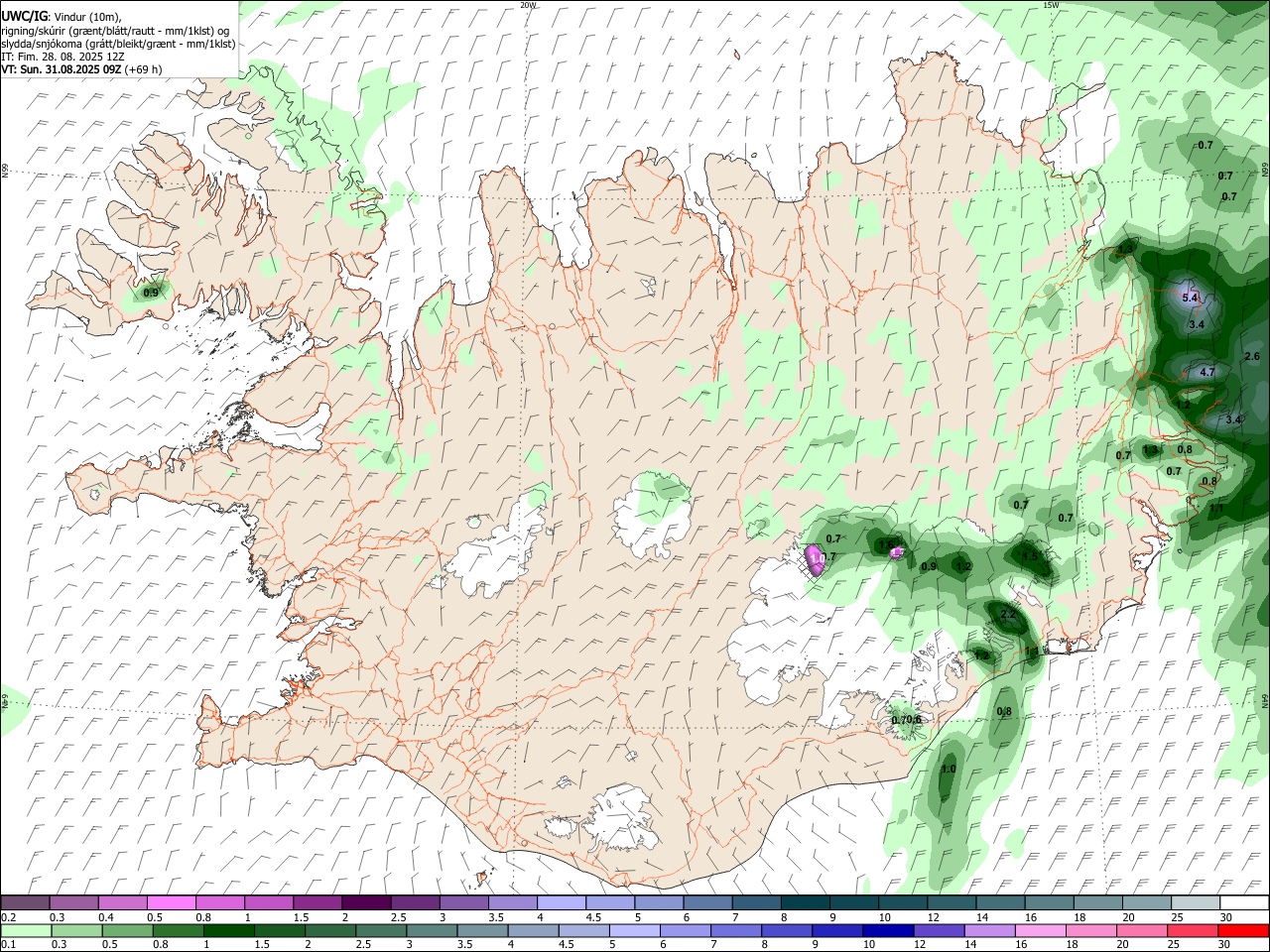Click the purple snowfall patch on the map

click(815, 558)
